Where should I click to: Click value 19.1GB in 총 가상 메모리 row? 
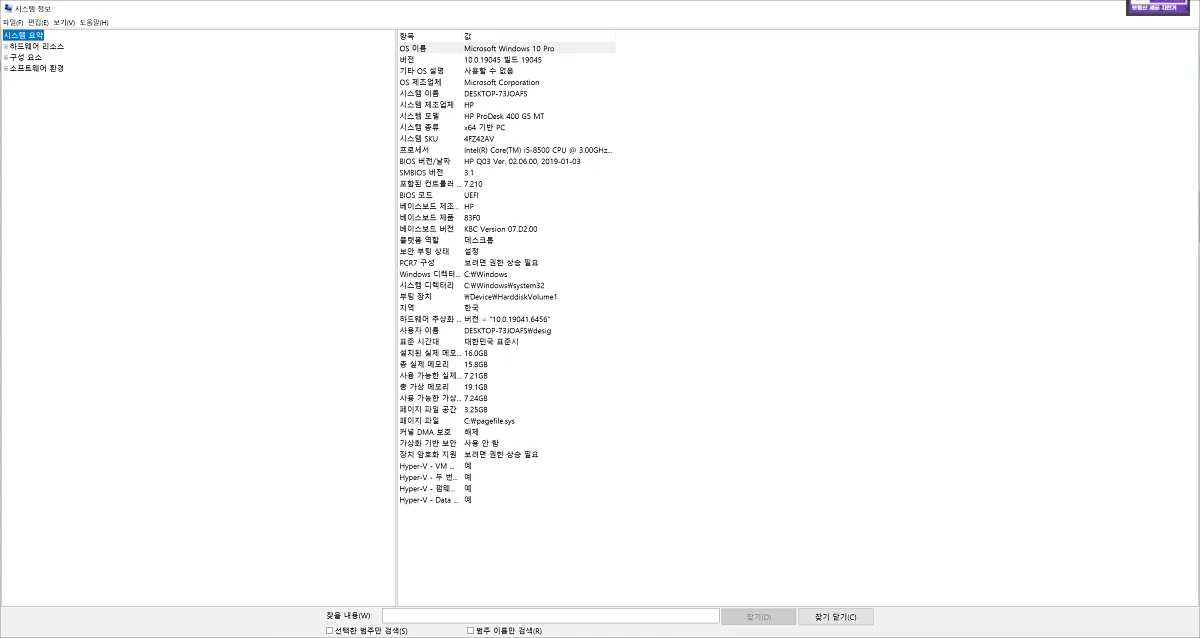476,386
